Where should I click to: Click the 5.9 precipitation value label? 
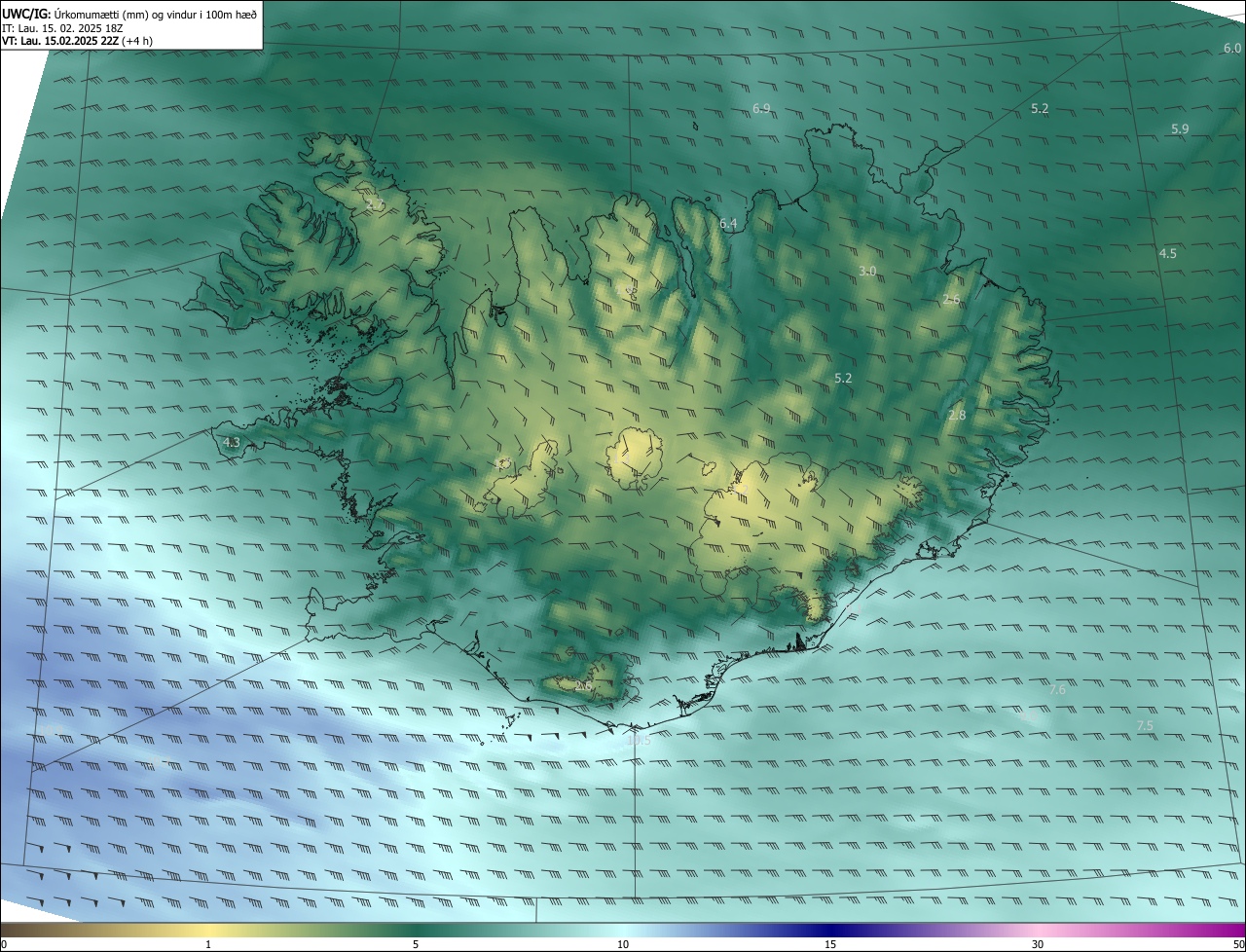coord(1180,128)
